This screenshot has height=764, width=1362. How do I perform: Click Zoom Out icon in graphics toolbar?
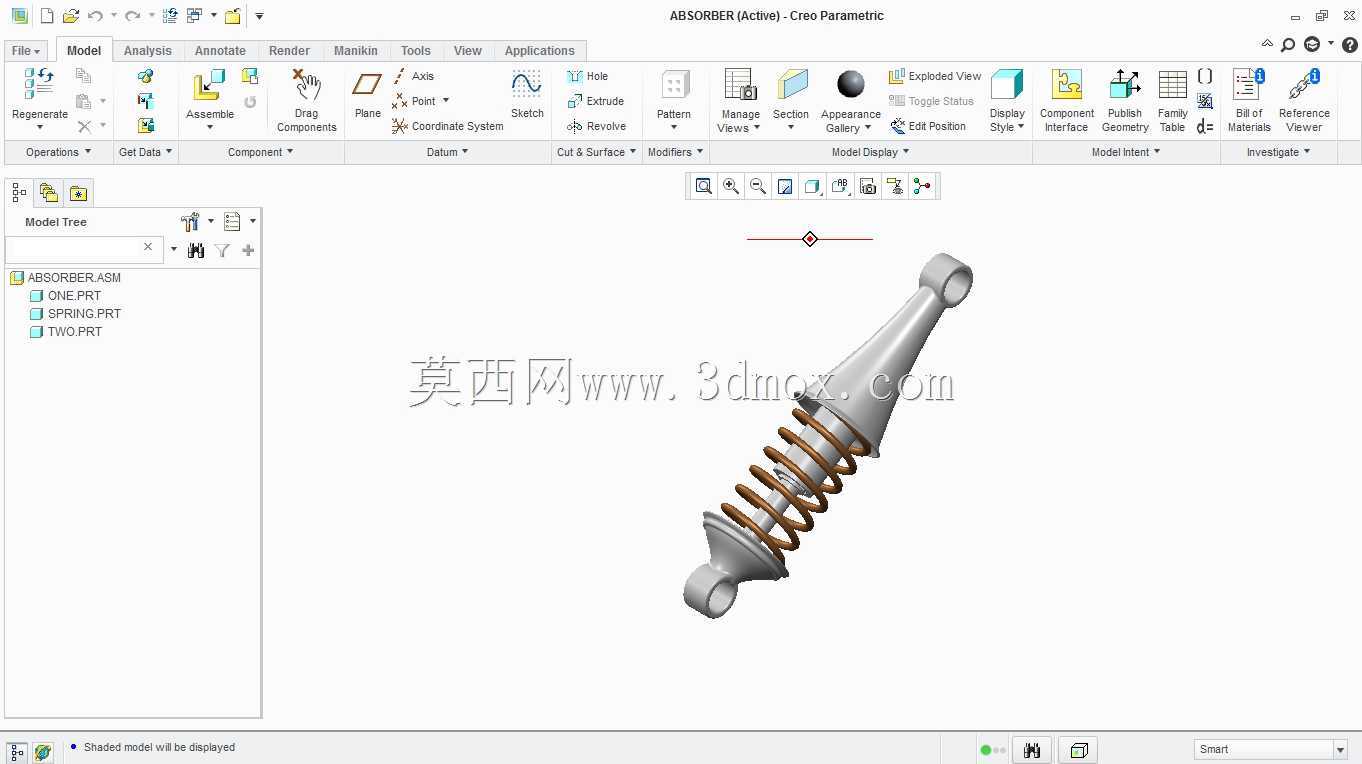pos(758,186)
